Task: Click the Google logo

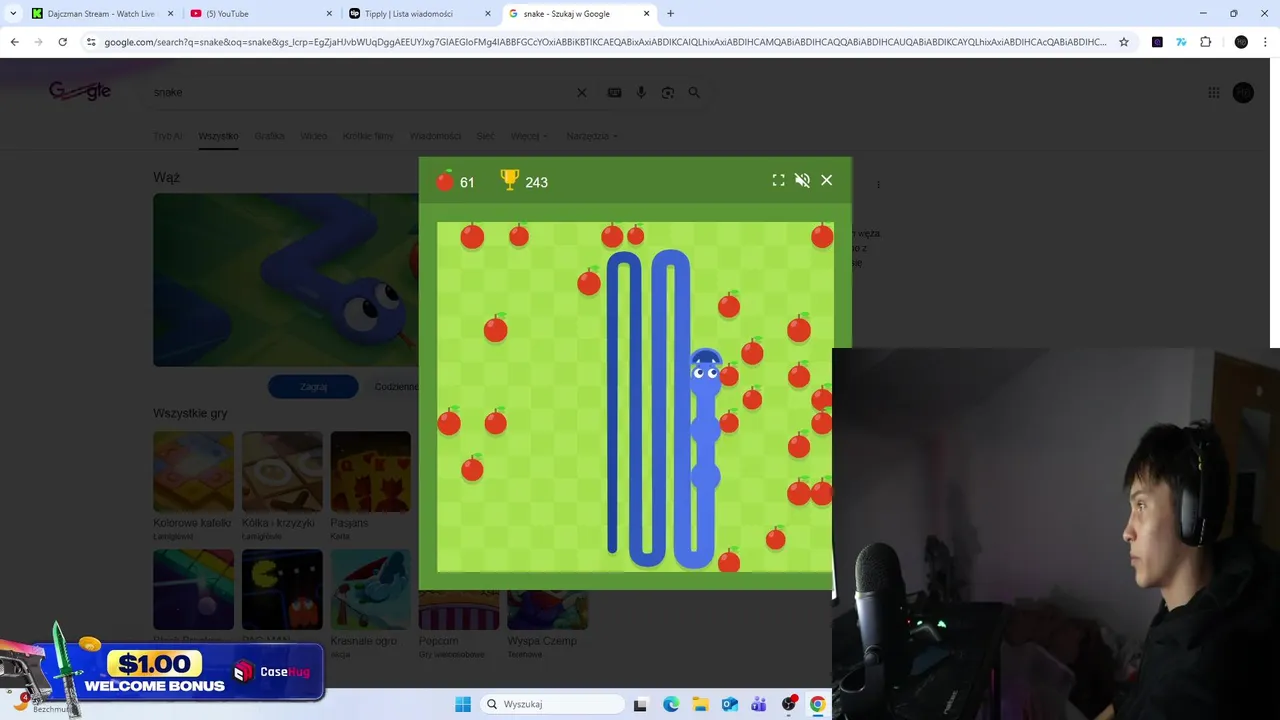Action: pyautogui.click(x=80, y=91)
